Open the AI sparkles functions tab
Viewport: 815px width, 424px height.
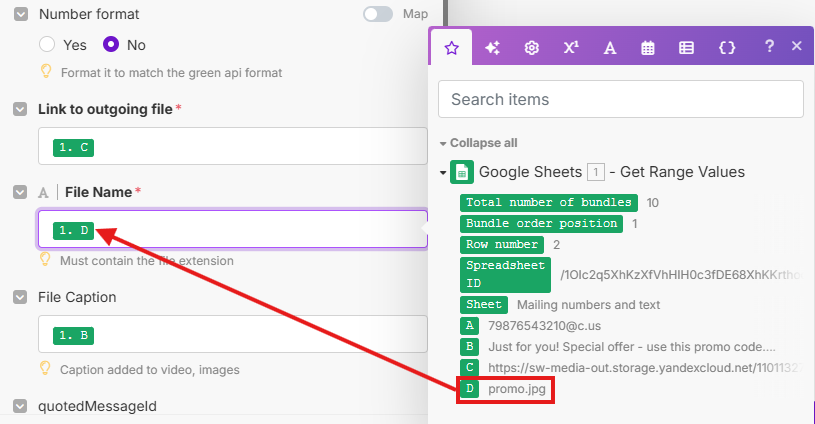click(492, 47)
